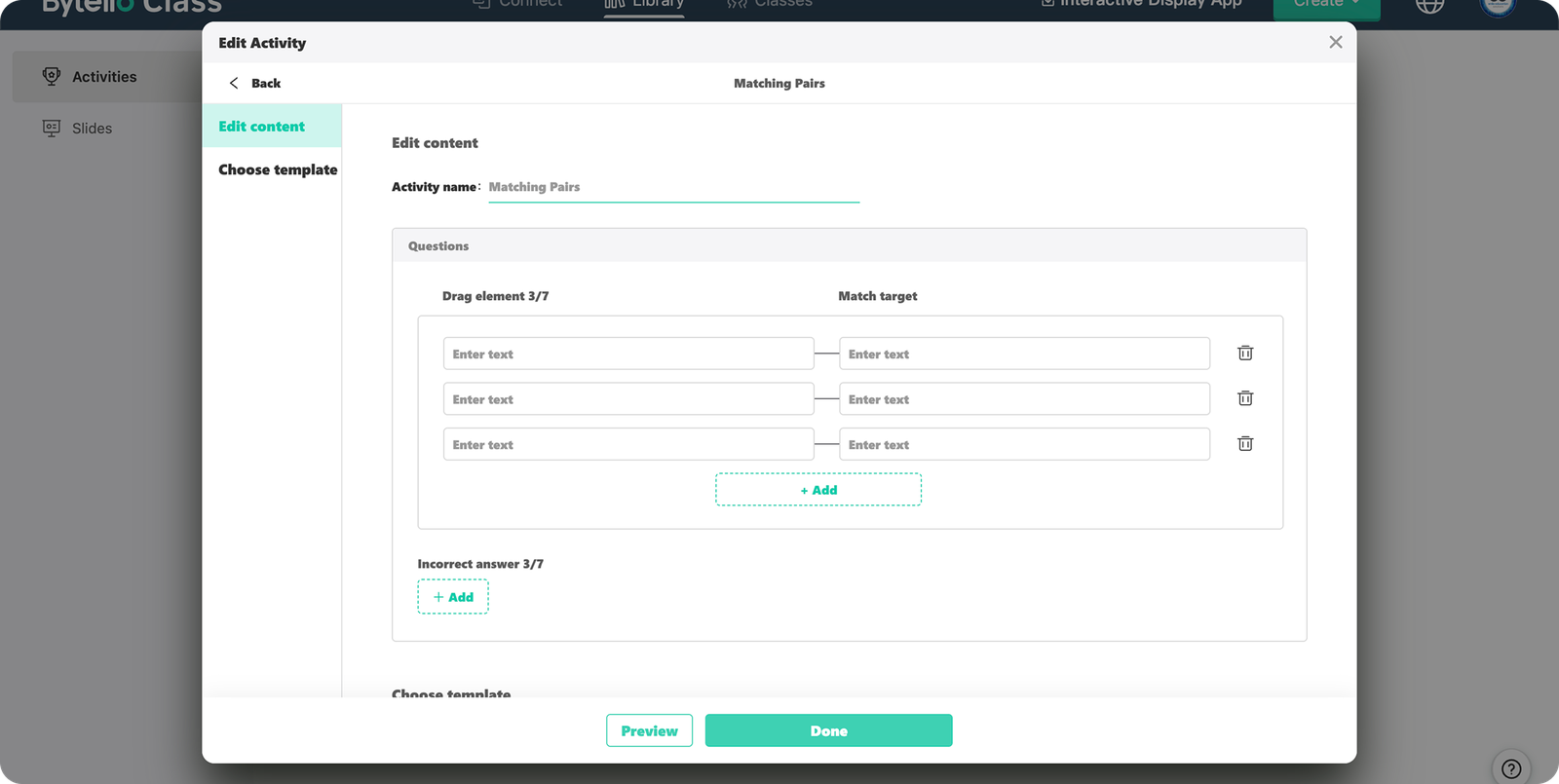Click the Back arrow chevron
1559x784 pixels.
tap(234, 83)
